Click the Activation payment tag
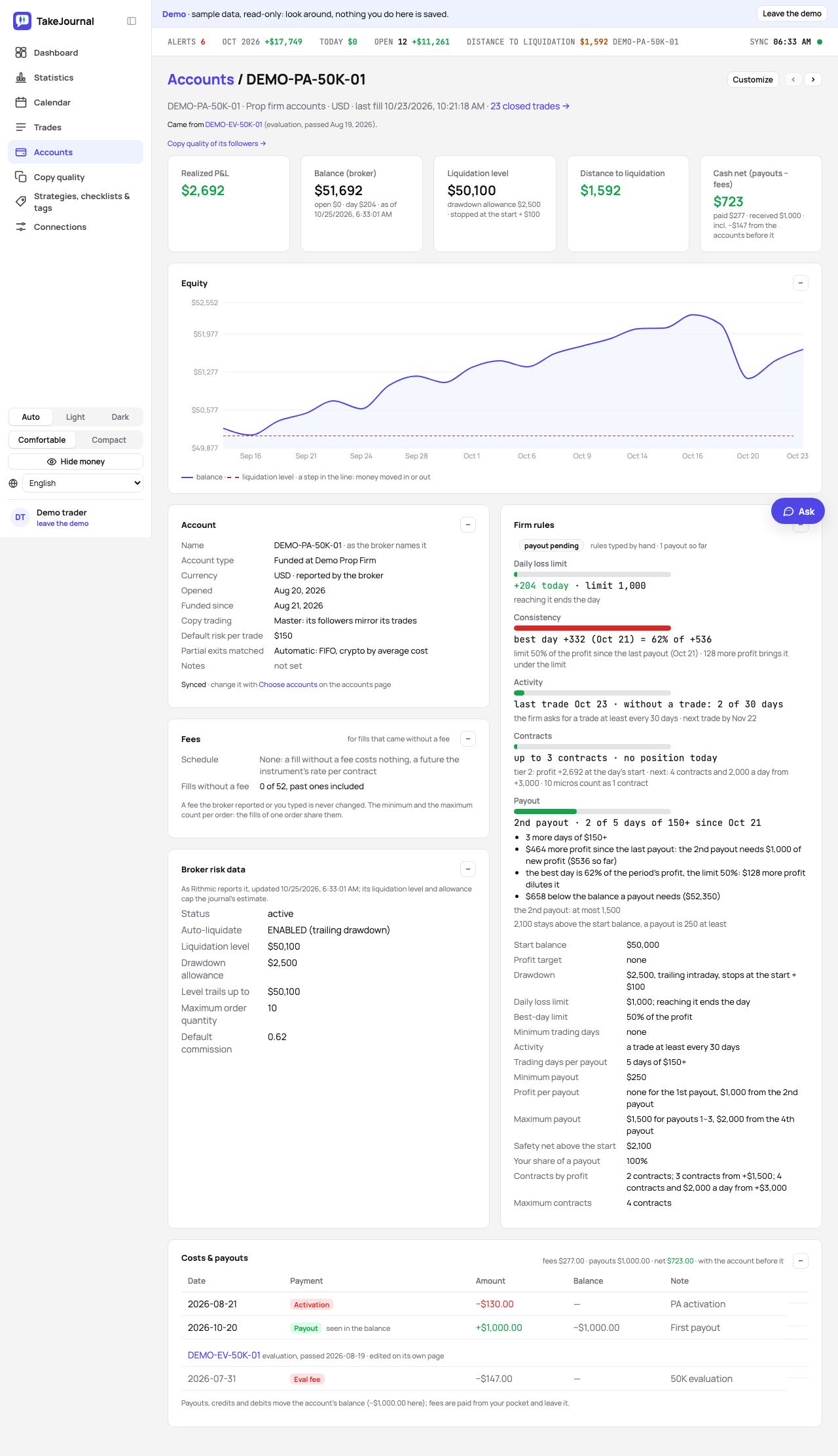The height and width of the screenshot is (1456, 838). [312, 1305]
